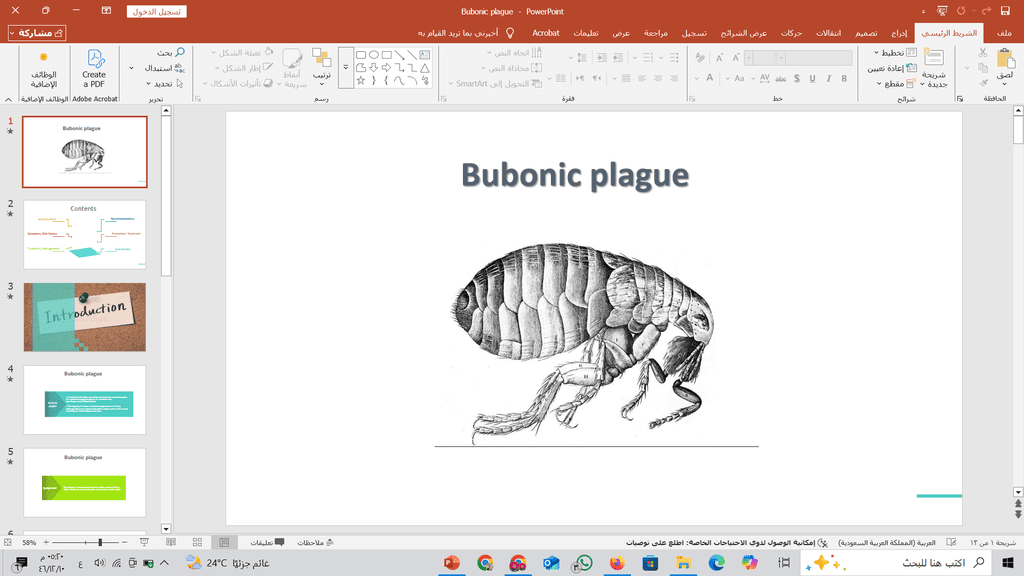Click the Find (بحث) magnifier icon
The width and height of the screenshot is (1024, 576).
180,52
